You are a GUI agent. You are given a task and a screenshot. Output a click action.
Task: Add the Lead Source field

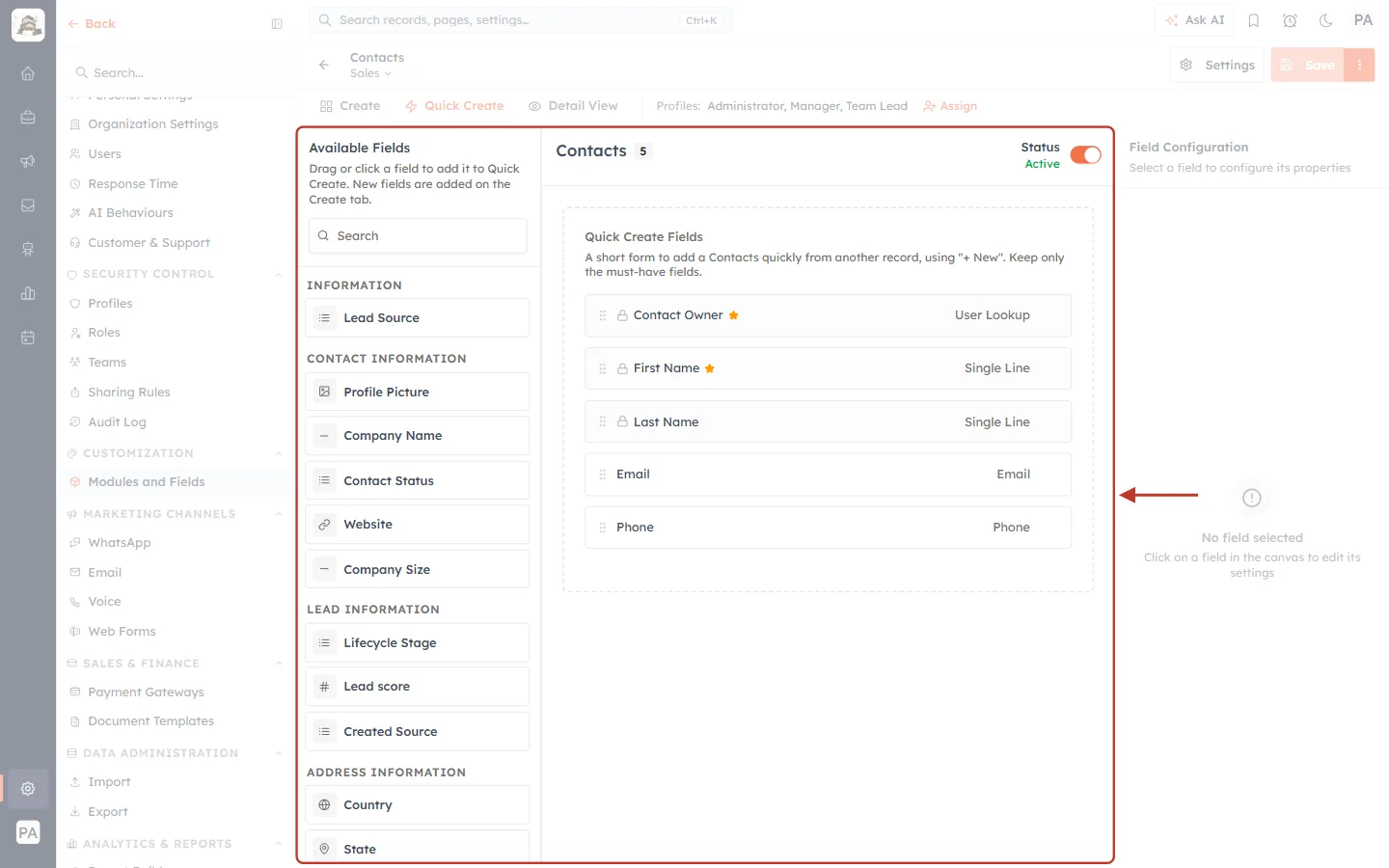[x=418, y=318]
